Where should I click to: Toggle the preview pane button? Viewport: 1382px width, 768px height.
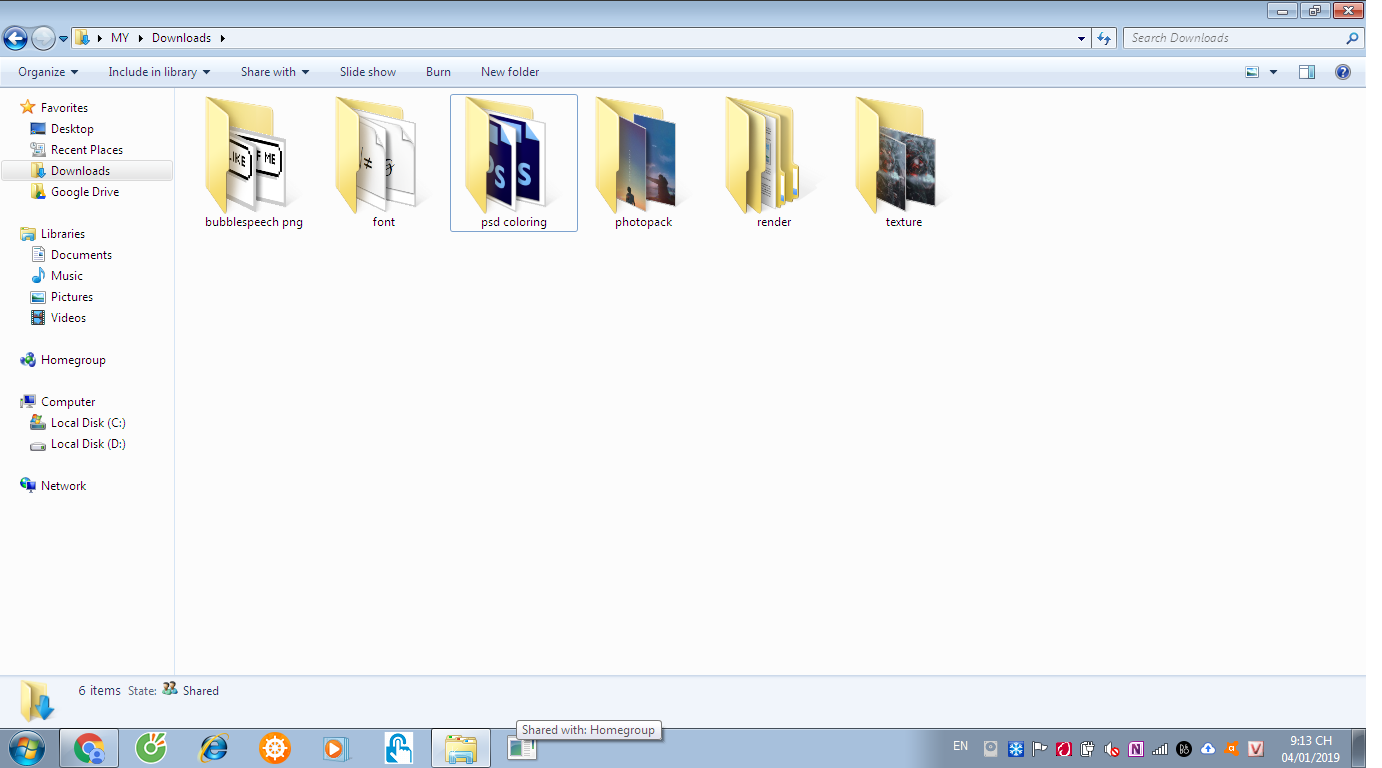click(1307, 72)
